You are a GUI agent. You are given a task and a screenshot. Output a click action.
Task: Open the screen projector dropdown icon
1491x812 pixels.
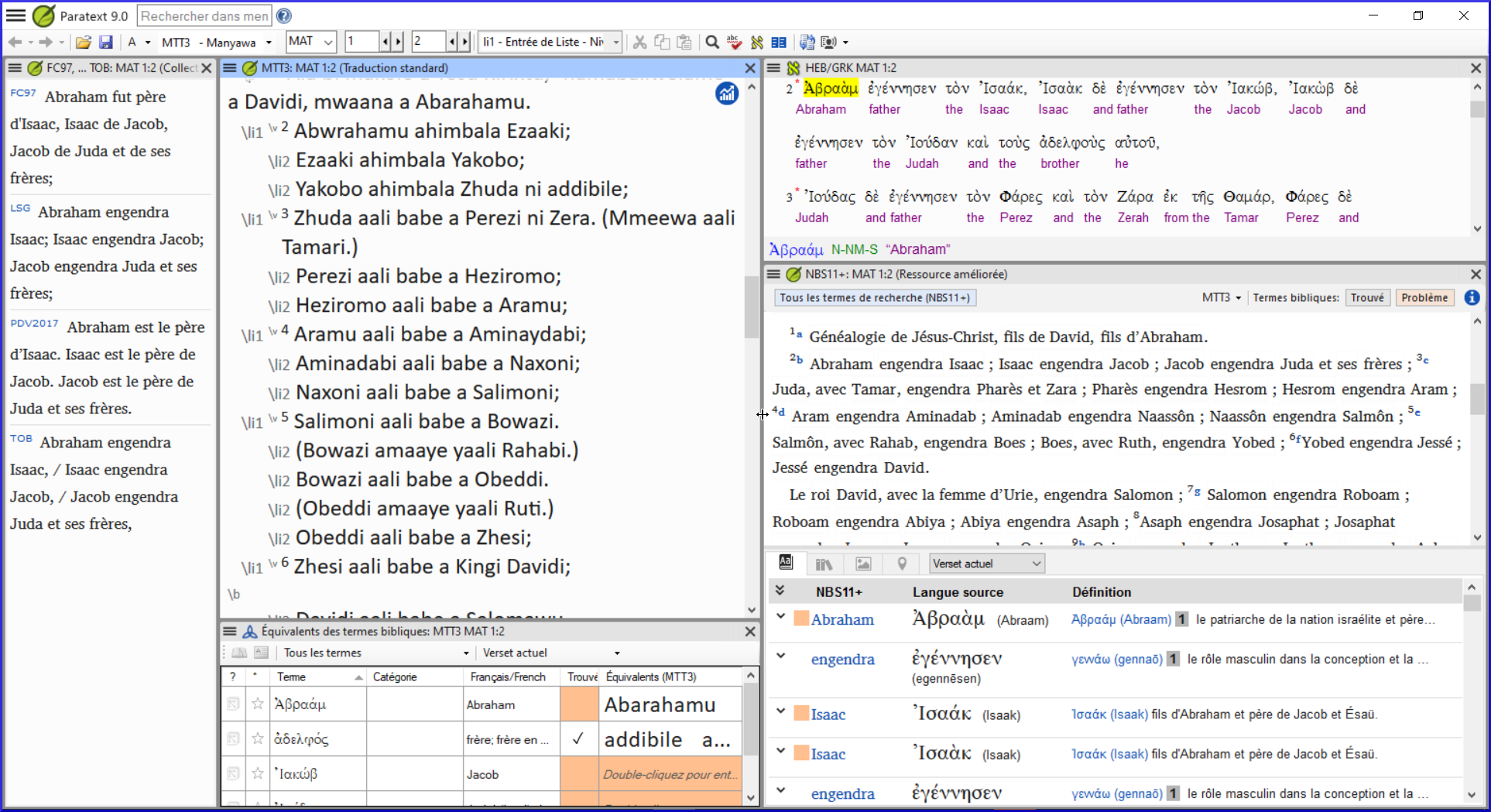[x=835, y=42]
